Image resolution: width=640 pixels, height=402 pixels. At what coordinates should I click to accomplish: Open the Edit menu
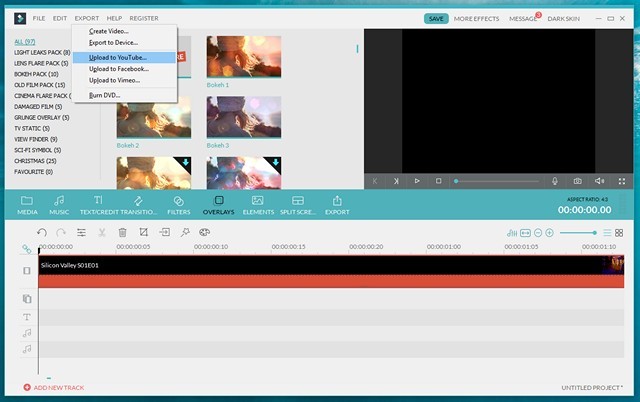click(60, 18)
